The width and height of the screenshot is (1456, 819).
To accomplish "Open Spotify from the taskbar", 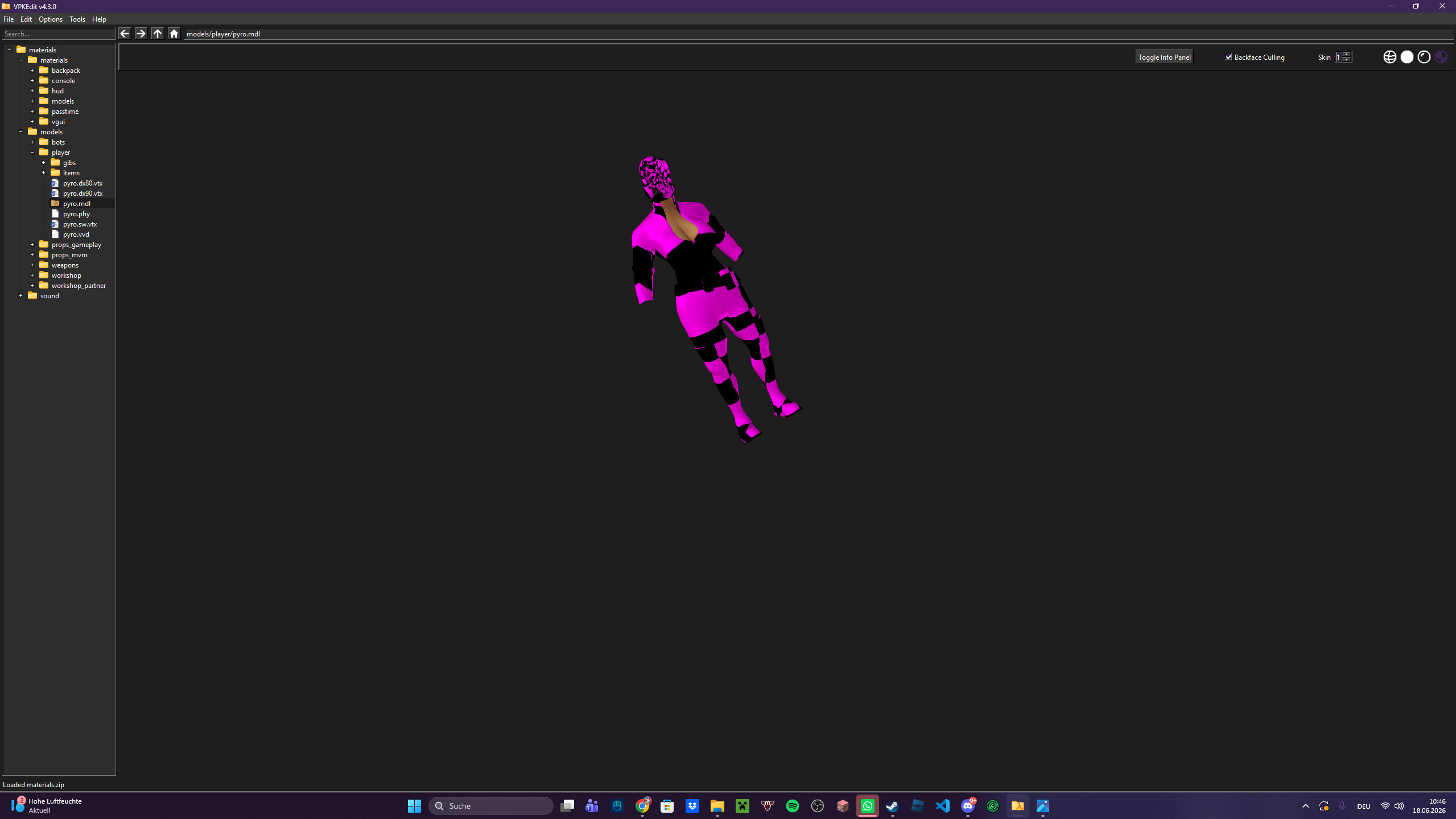I will pyautogui.click(x=792, y=806).
